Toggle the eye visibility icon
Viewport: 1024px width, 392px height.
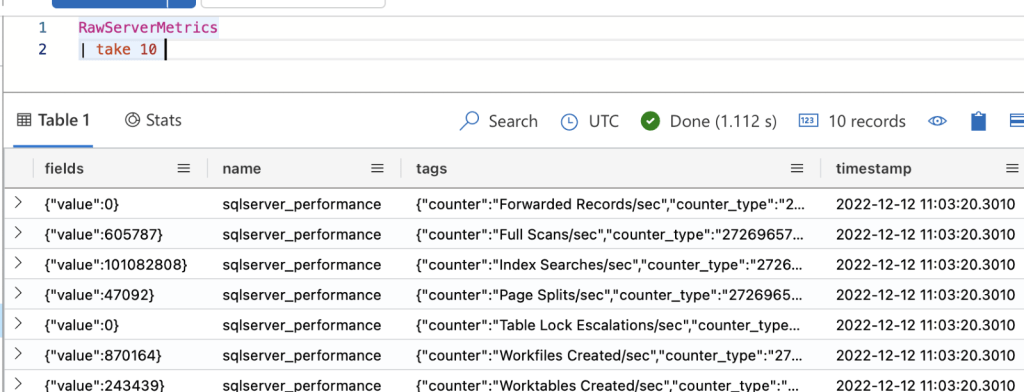pos(937,121)
